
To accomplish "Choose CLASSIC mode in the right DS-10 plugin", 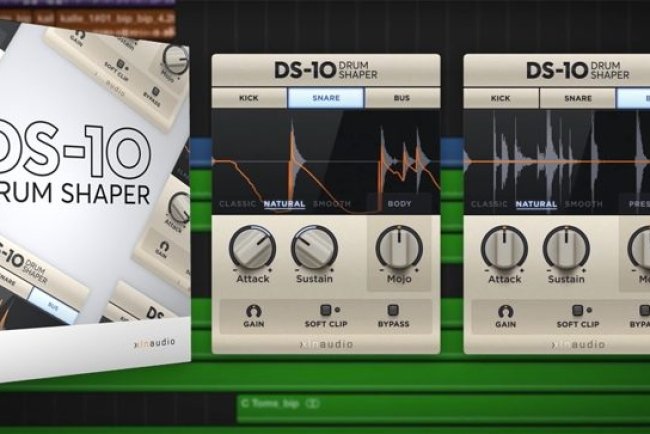I will pyautogui.click(x=489, y=204).
